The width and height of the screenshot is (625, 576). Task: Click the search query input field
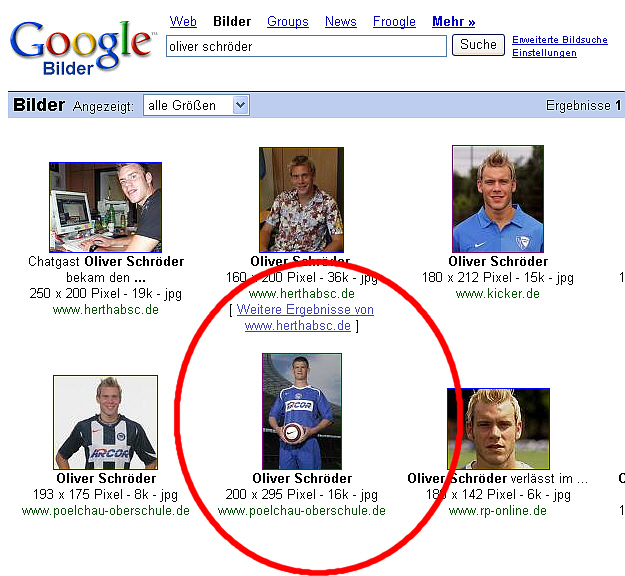[x=306, y=46]
